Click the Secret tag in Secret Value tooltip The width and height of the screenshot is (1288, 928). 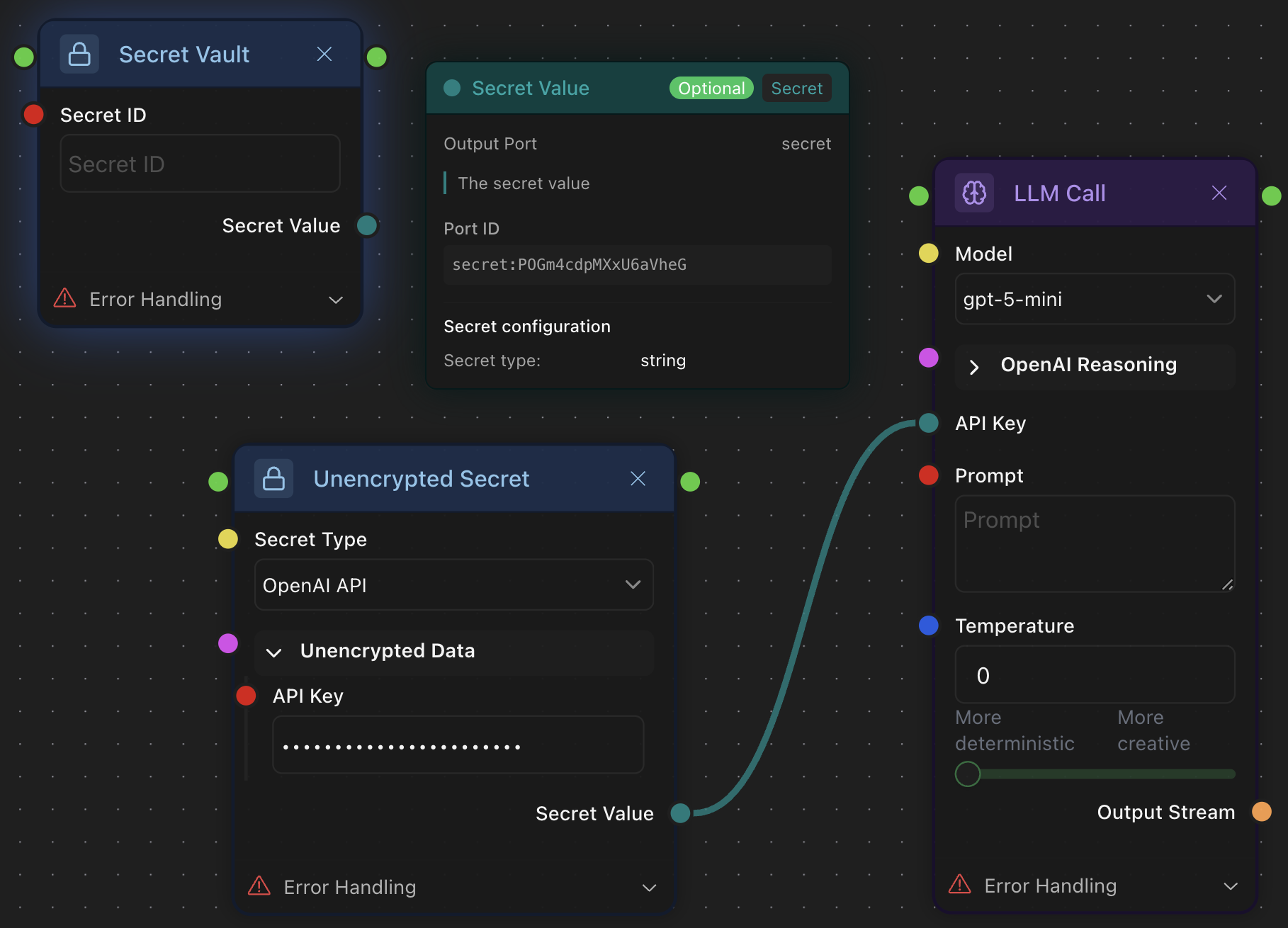tap(796, 88)
